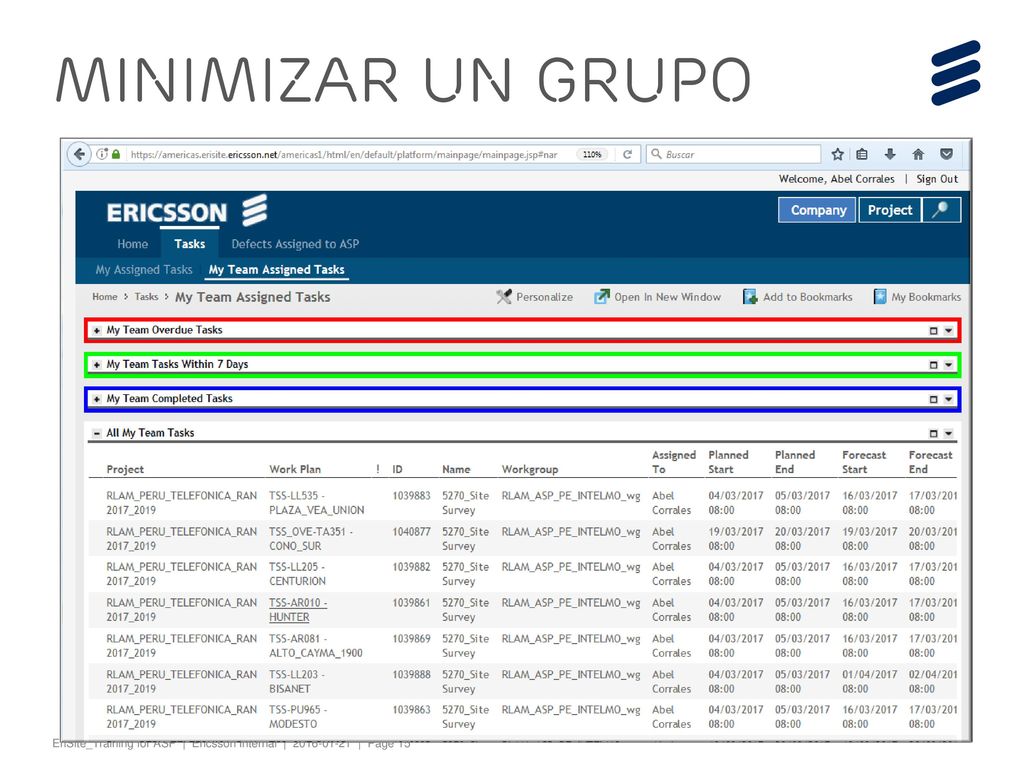This screenshot has height=768, width=1024.
Task: Click the Company button
Action: click(x=817, y=210)
